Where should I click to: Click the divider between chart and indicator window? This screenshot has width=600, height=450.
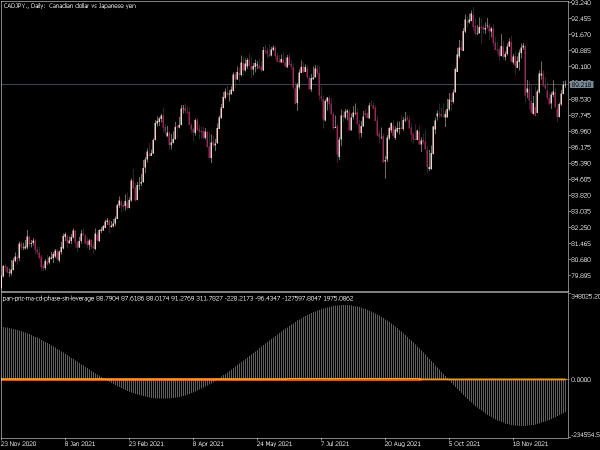point(284,292)
